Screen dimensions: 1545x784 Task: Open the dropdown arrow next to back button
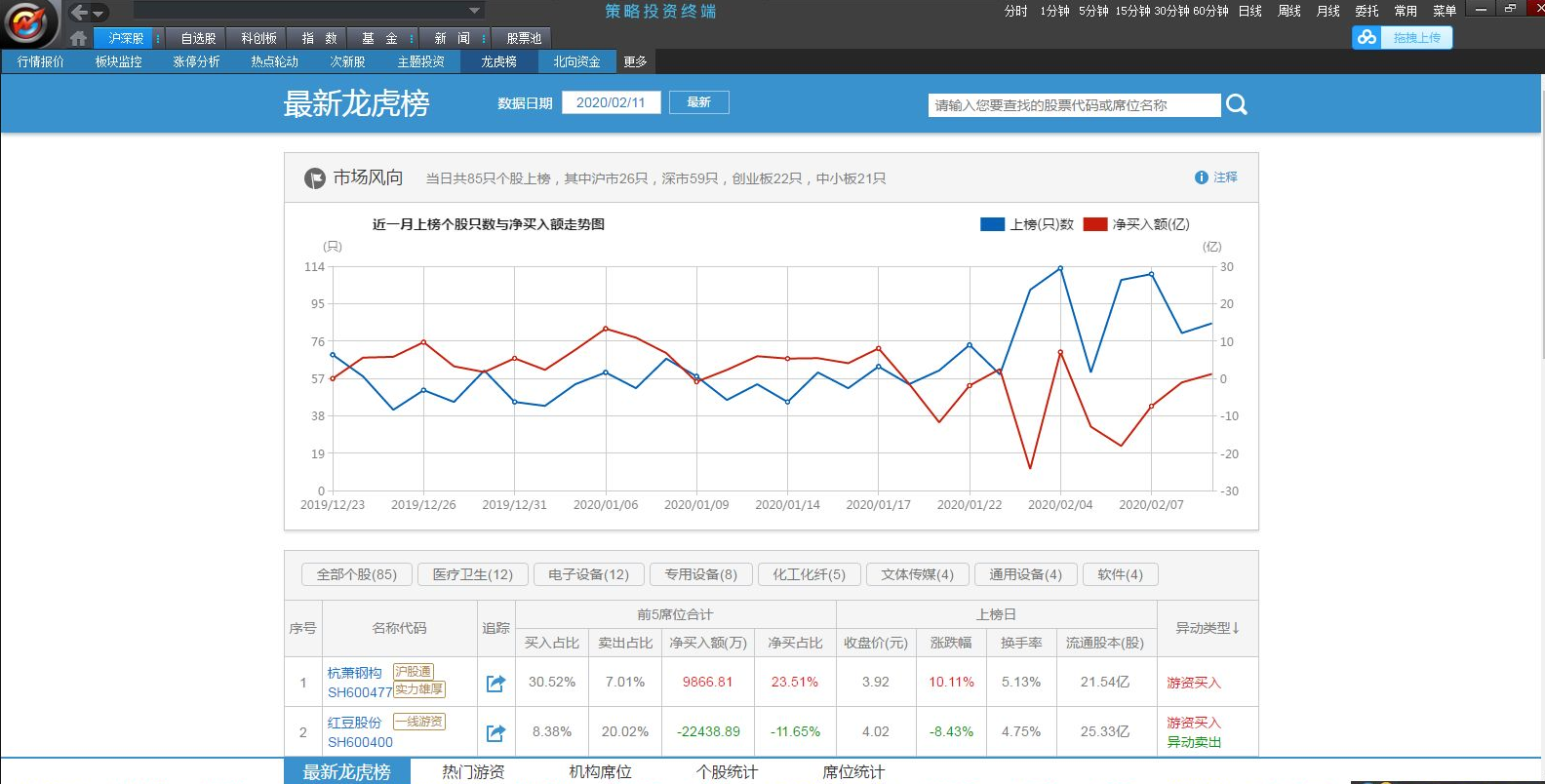click(x=99, y=14)
